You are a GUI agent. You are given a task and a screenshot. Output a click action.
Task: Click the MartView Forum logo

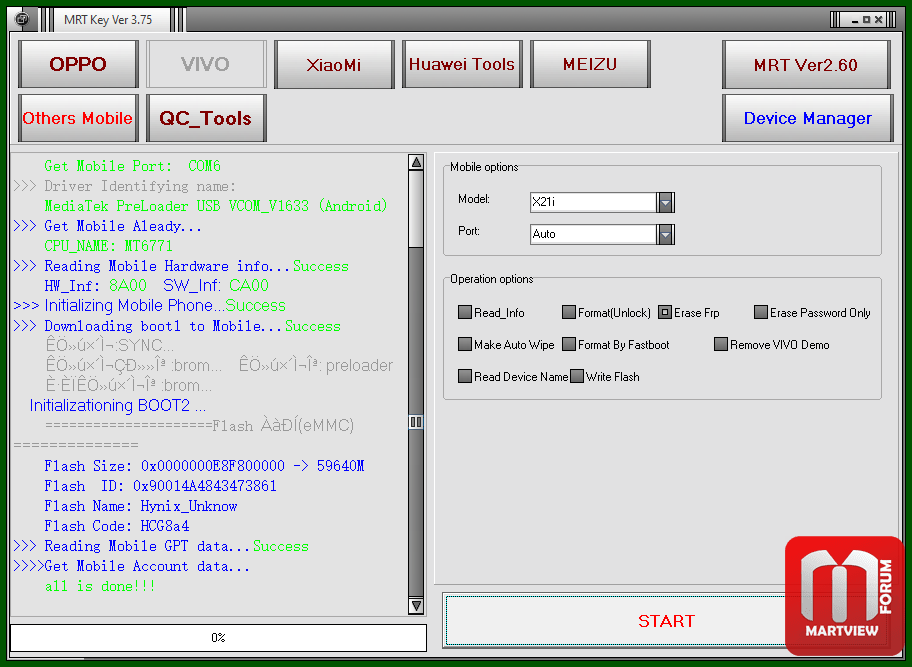845,594
